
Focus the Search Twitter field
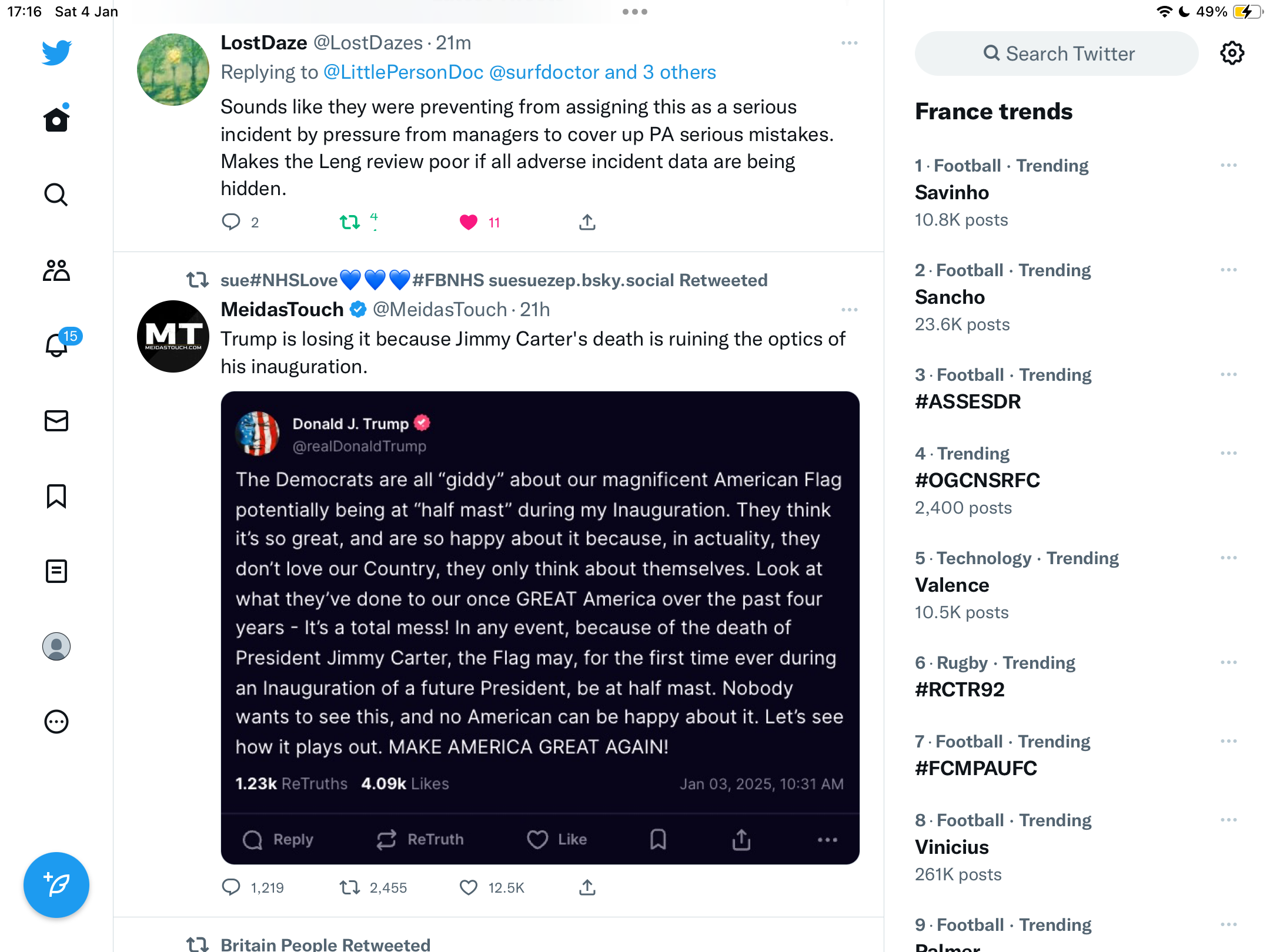pos(1057,53)
